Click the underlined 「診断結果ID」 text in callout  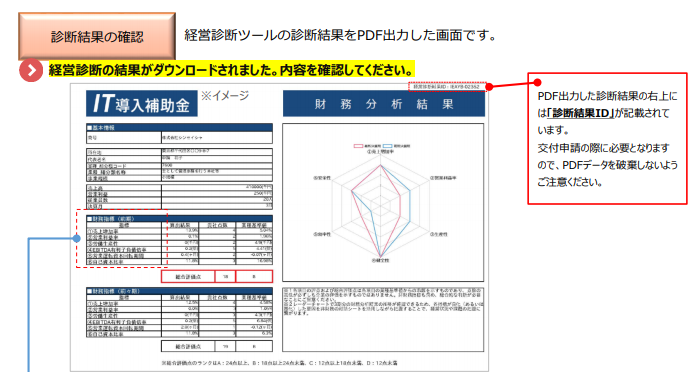coord(581,113)
